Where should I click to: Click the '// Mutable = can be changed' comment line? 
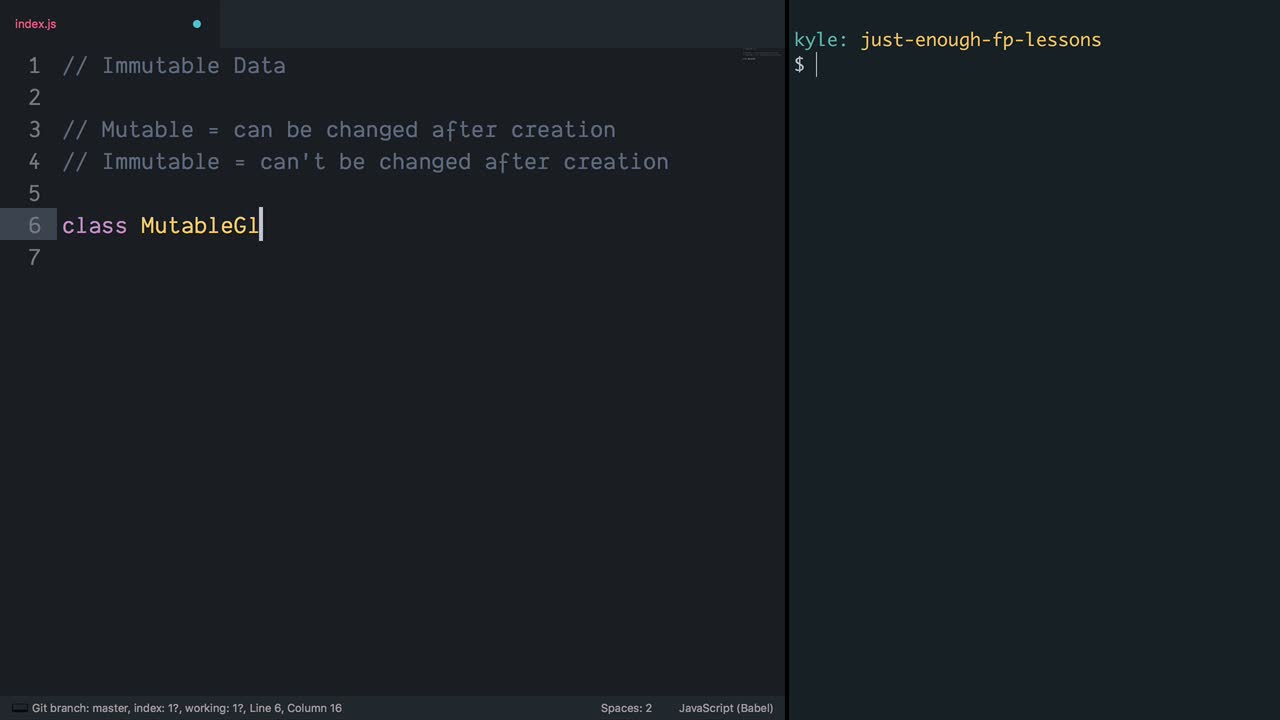point(338,130)
